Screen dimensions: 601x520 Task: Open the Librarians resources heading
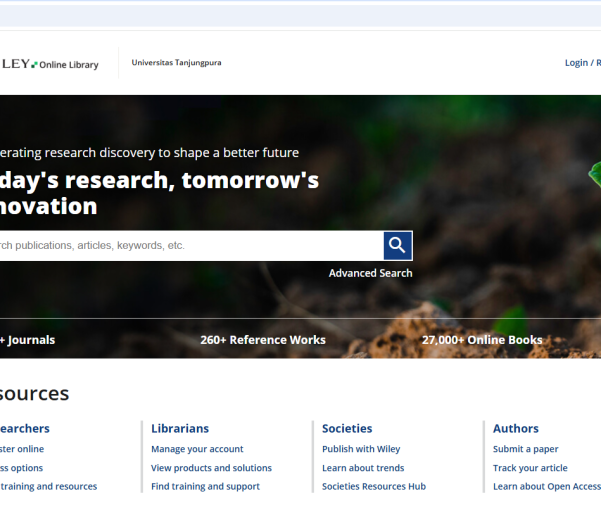180,428
